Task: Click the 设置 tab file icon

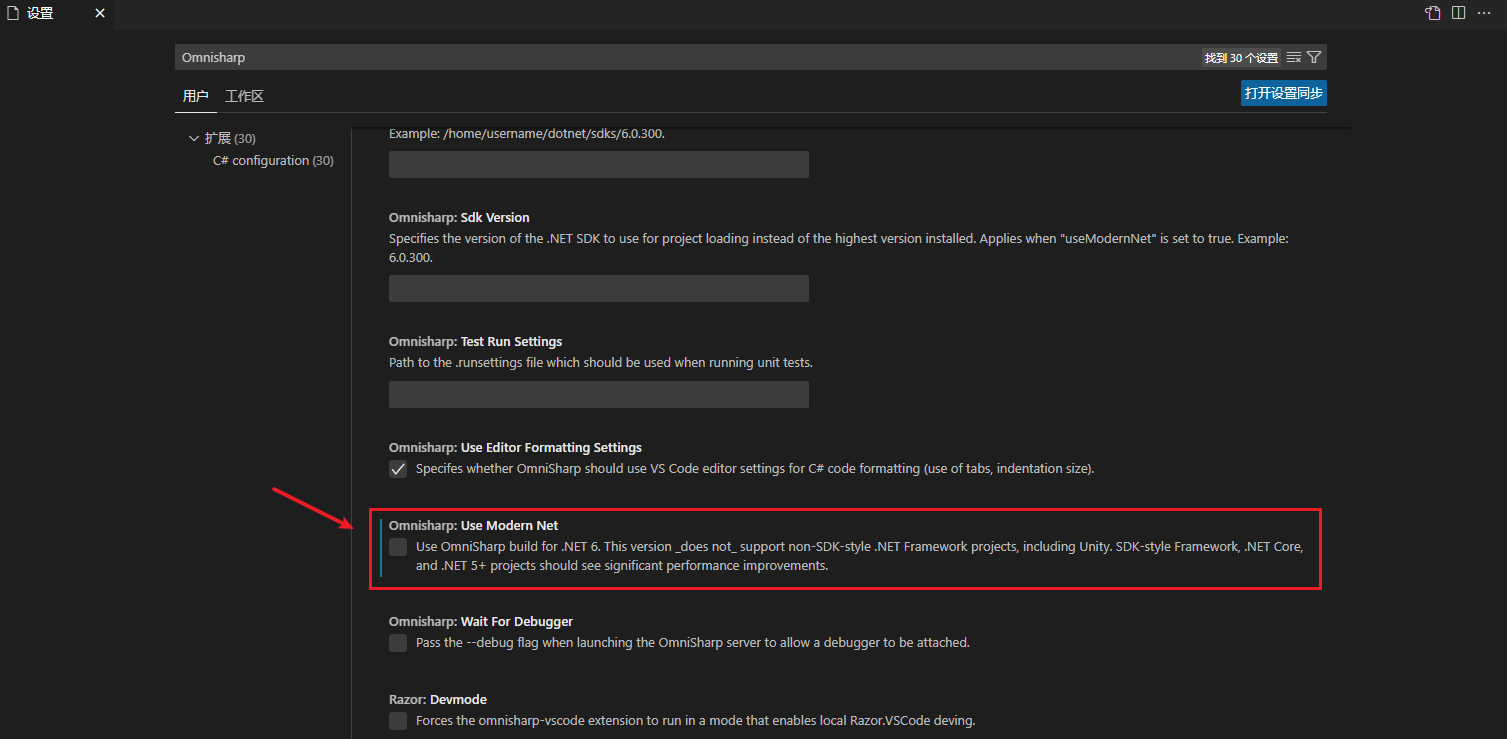Action: (13, 13)
